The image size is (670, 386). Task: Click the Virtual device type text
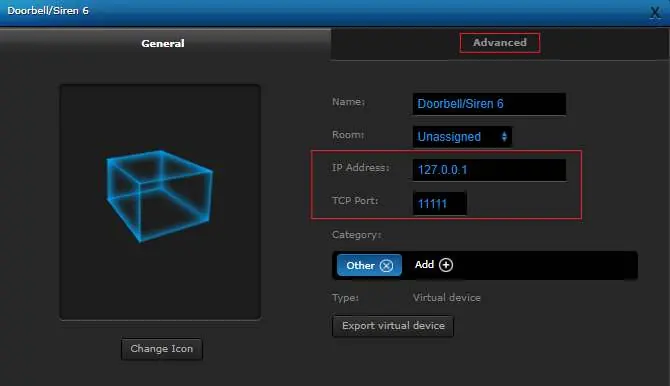click(447, 298)
